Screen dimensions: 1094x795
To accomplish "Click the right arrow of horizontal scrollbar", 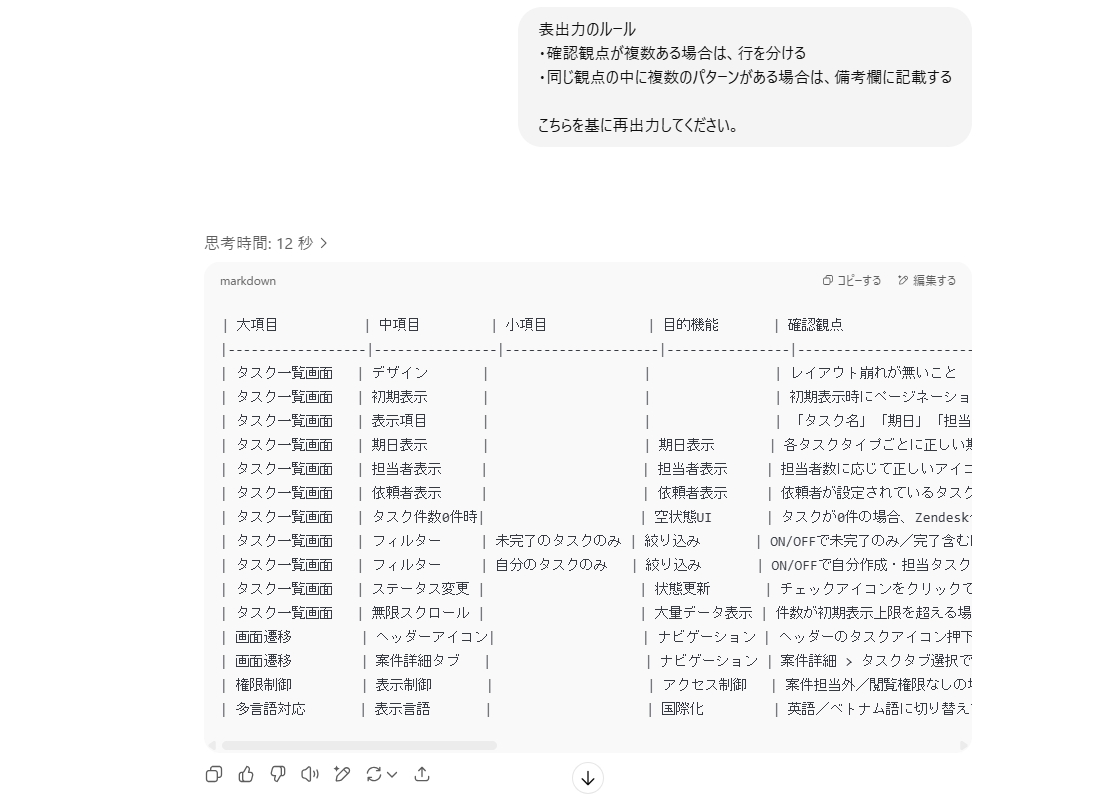I will (964, 745).
